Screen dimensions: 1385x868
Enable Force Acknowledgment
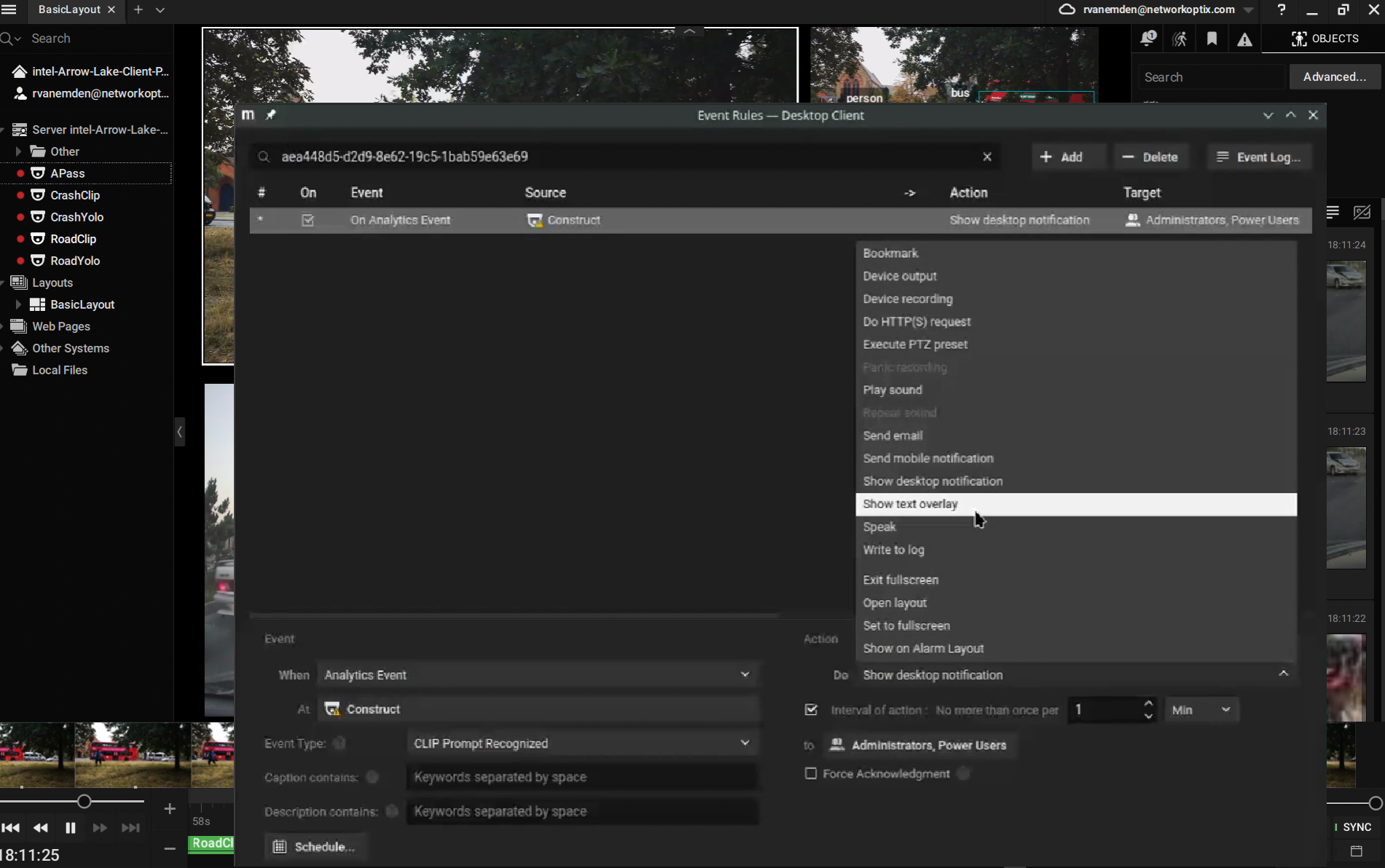click(810, 773)
